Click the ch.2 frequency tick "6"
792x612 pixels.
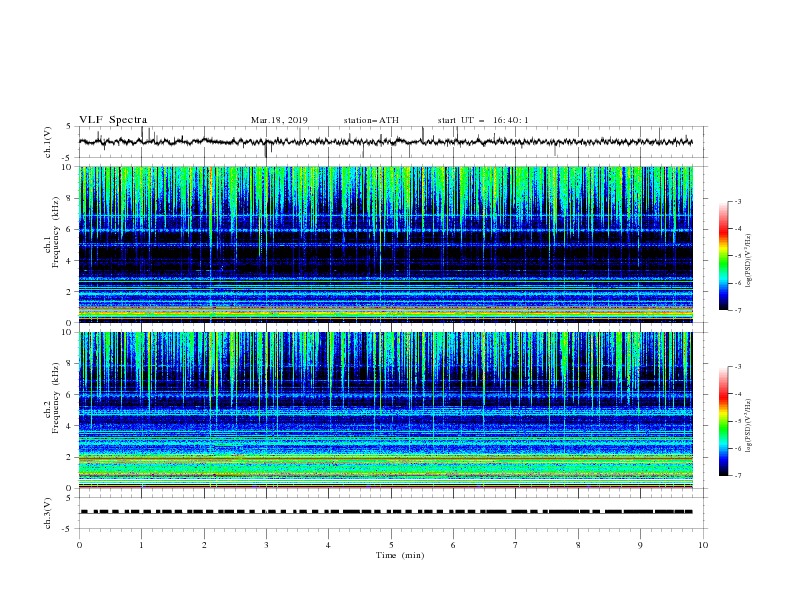click(71, 395)
